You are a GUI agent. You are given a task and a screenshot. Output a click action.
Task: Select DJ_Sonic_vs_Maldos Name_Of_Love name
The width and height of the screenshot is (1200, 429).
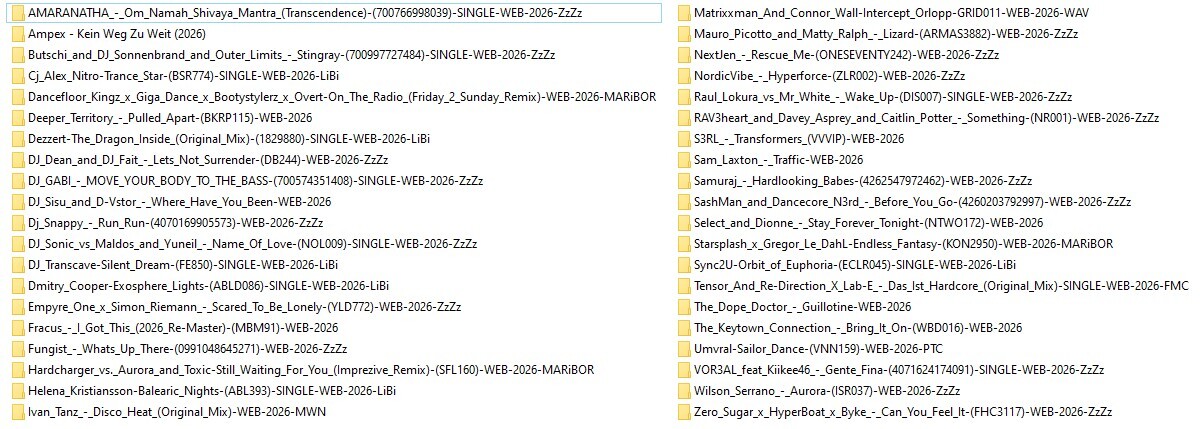pos(253,244)
